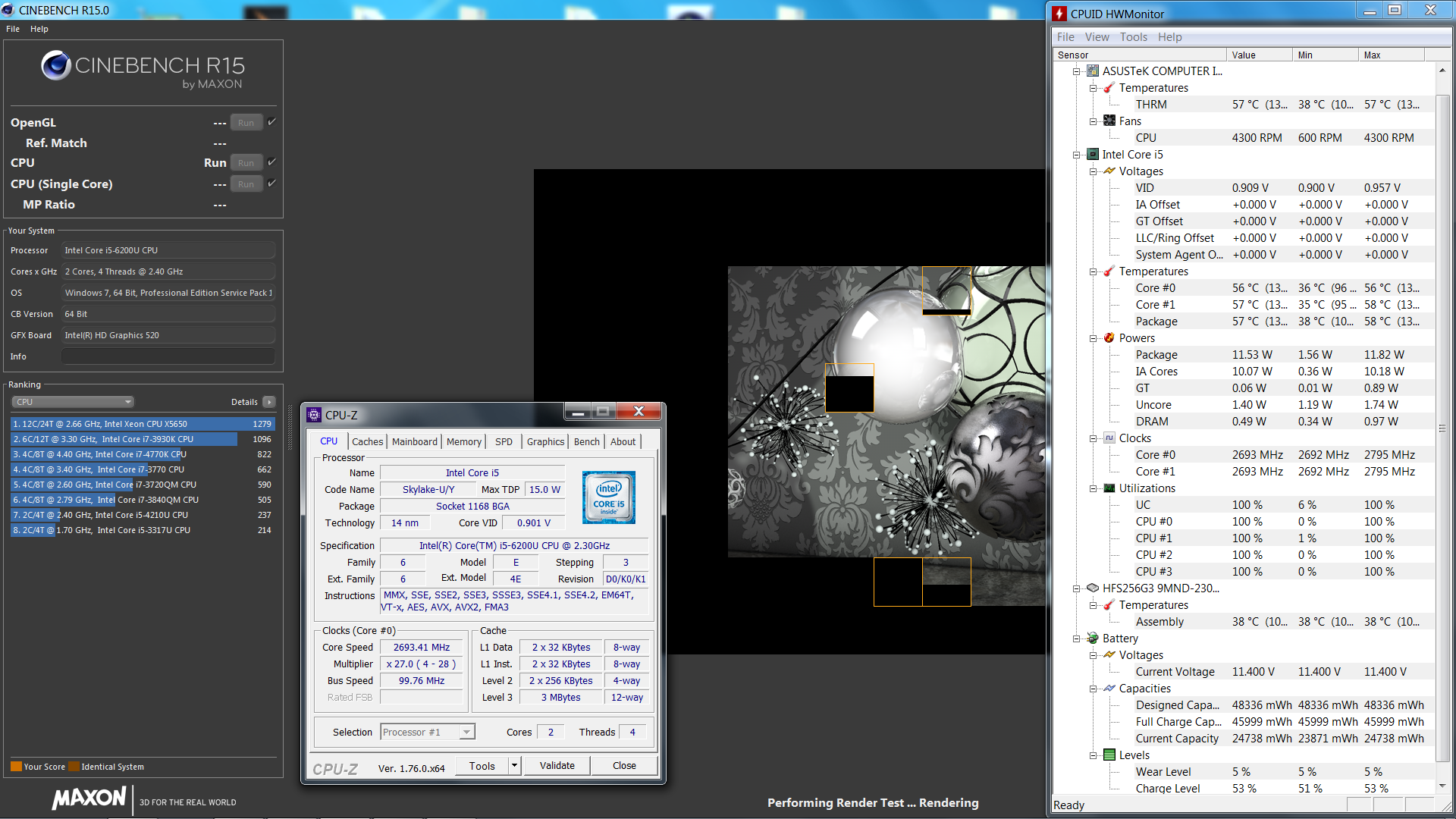The height and width of the screenshot is (819, 1456).
Task: Click the Utilizations icon in HWMonitor
Action: point(1109,488)
